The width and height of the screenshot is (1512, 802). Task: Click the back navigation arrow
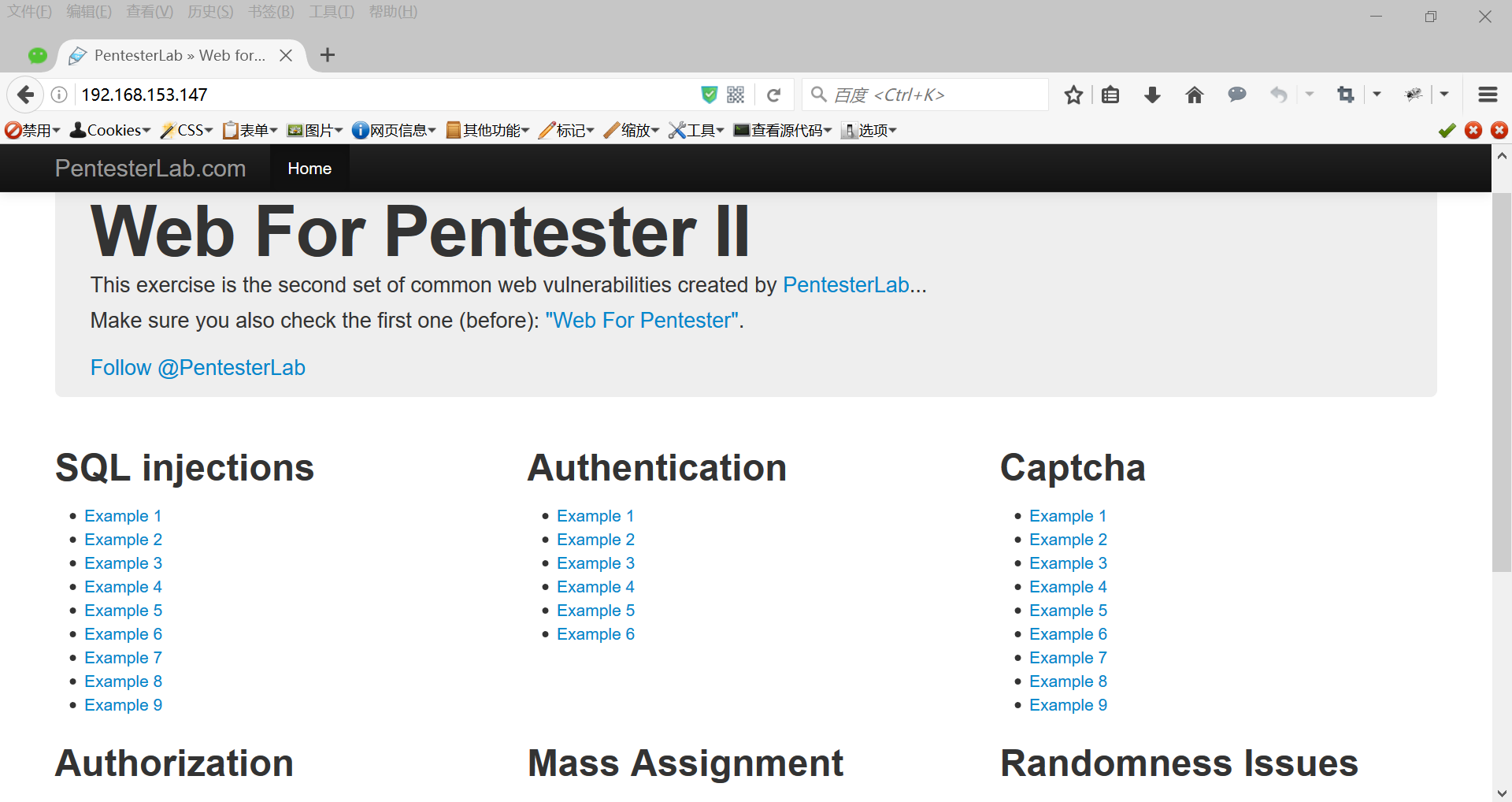click(25, 95)
